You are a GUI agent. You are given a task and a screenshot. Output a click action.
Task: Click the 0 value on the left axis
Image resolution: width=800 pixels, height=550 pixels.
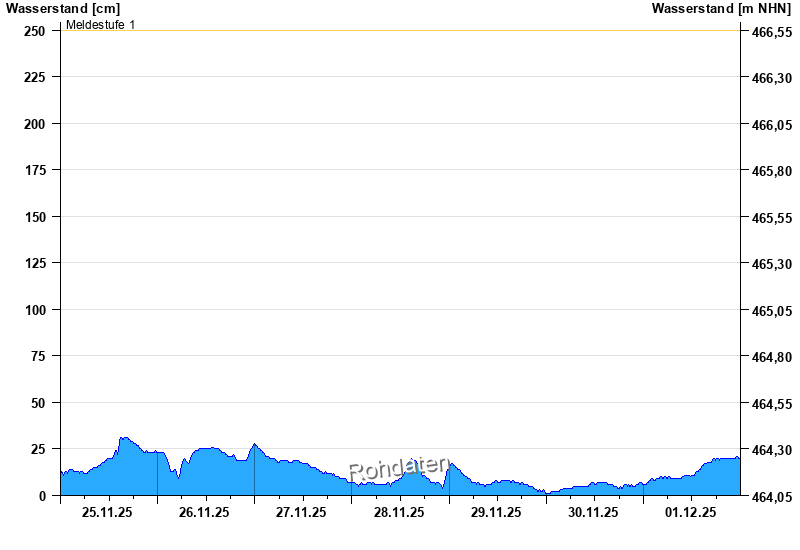tap(42, 496)
